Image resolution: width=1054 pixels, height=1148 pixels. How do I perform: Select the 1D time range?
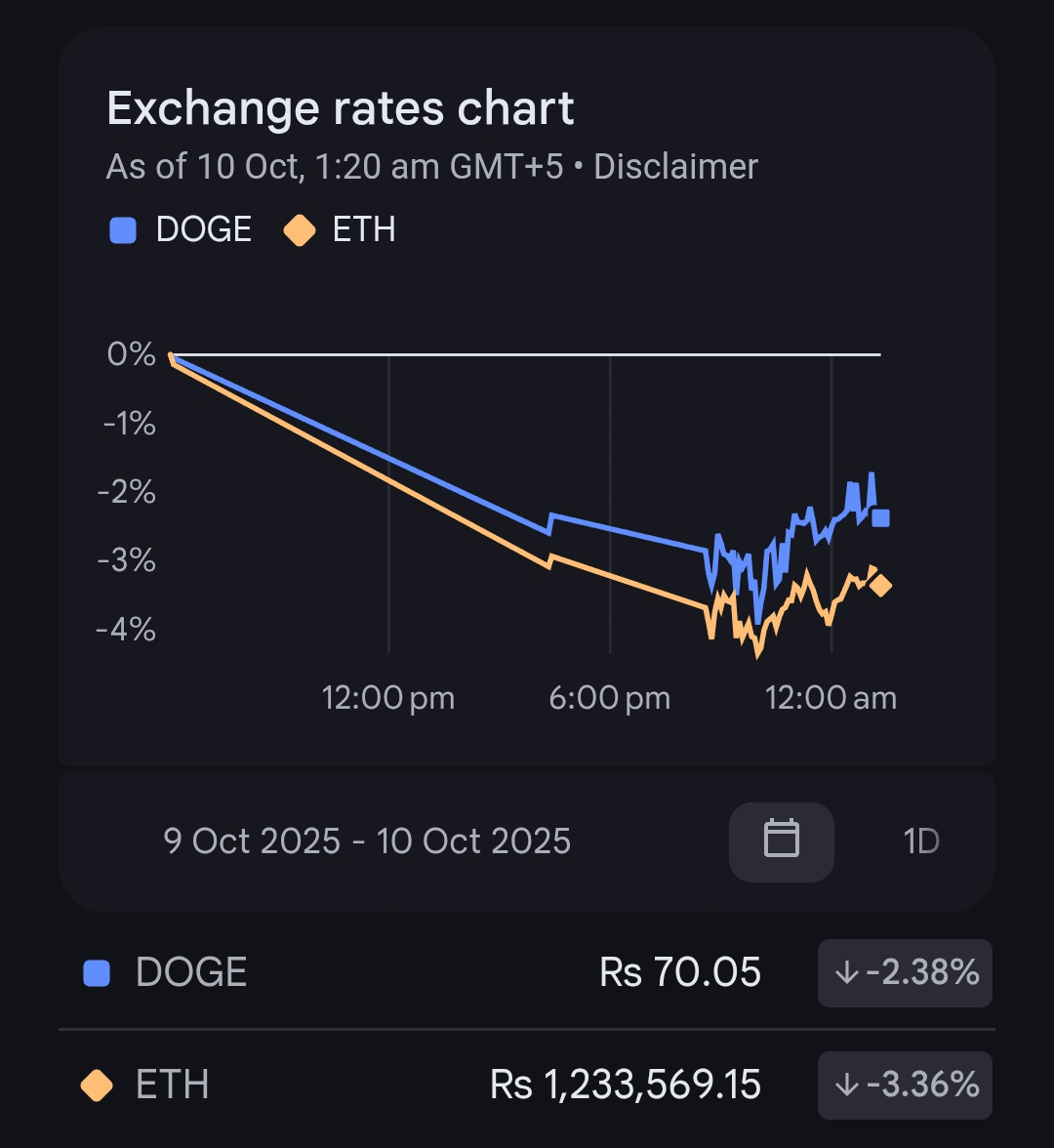921,840
